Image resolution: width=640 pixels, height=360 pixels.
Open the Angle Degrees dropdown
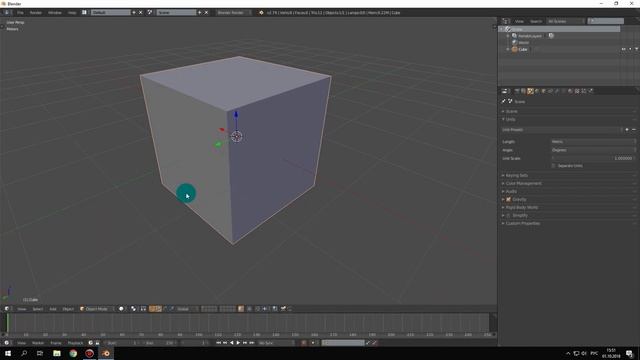(593, 150)
